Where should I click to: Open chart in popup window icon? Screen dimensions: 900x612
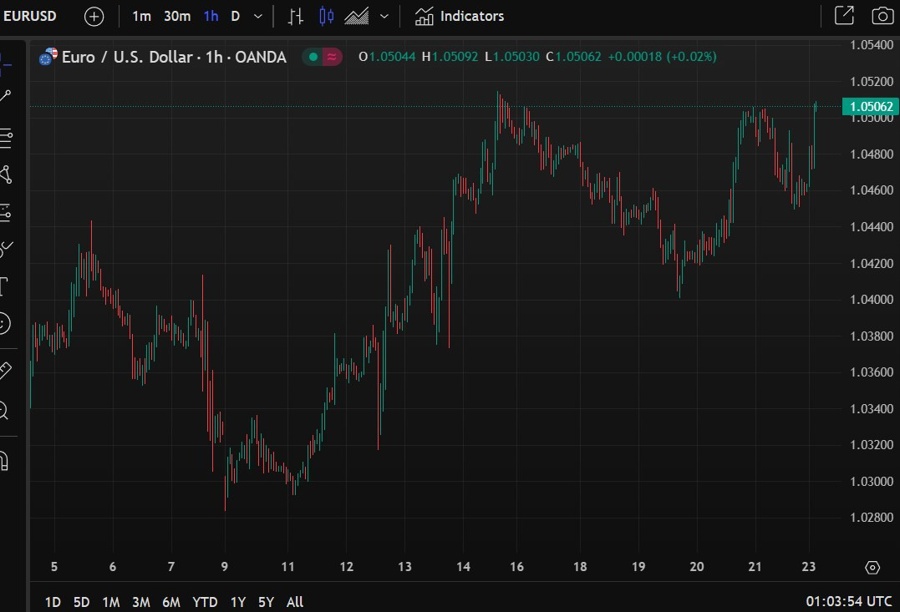pos(844,16)
